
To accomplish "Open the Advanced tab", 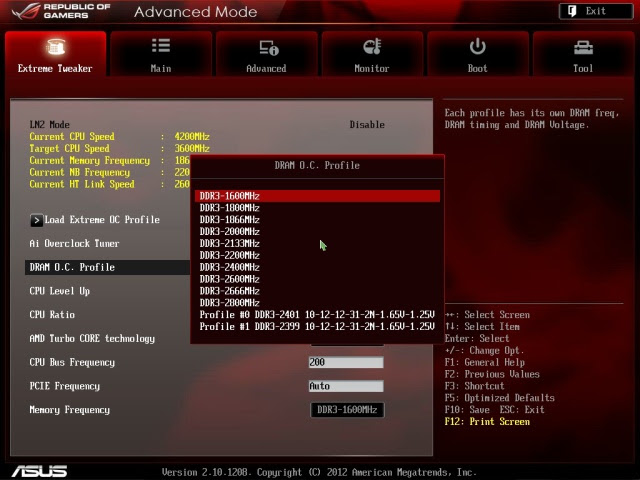I will click(x=267, y=54).
